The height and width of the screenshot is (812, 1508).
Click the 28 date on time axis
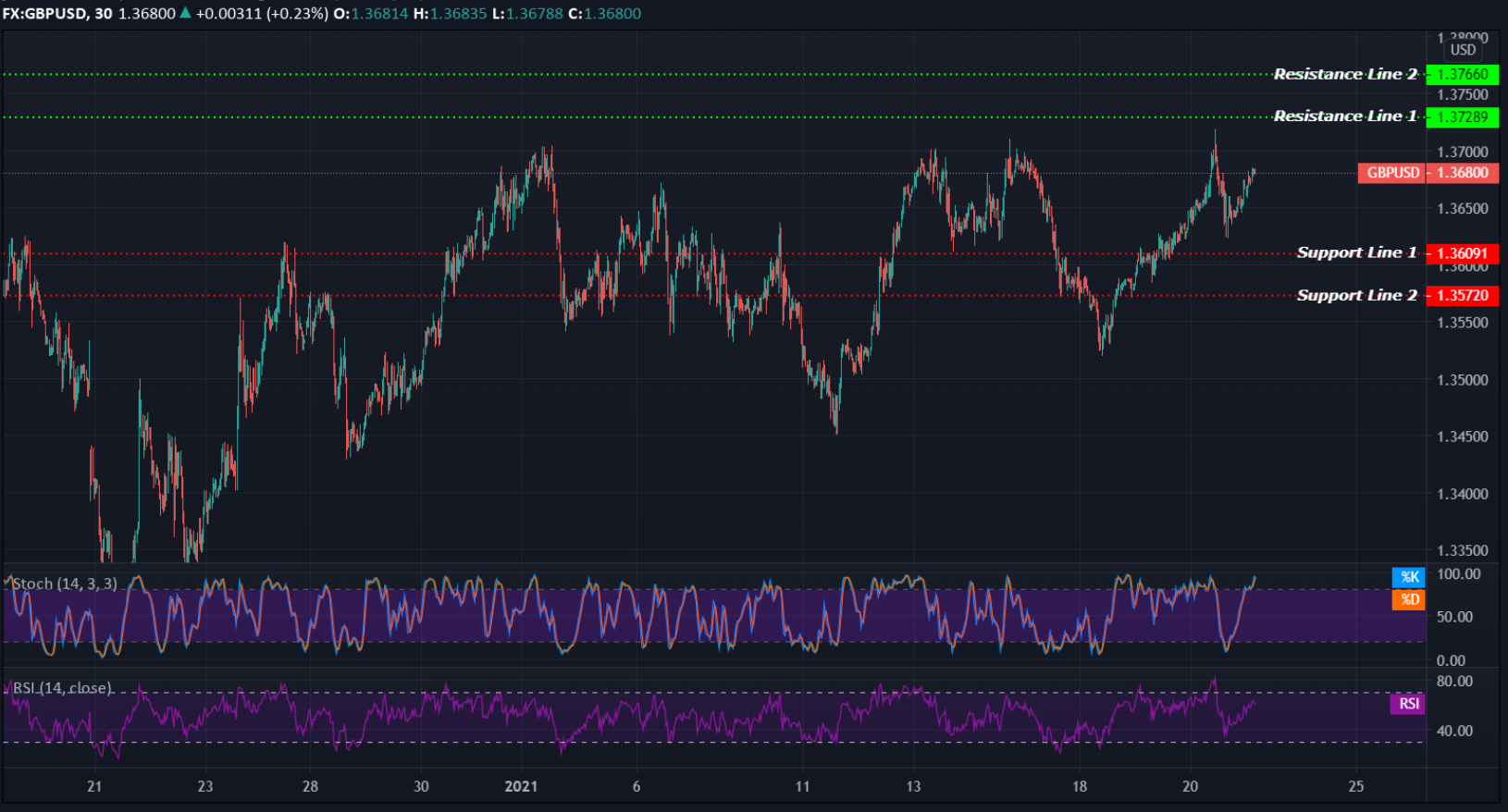click(310, 786)
